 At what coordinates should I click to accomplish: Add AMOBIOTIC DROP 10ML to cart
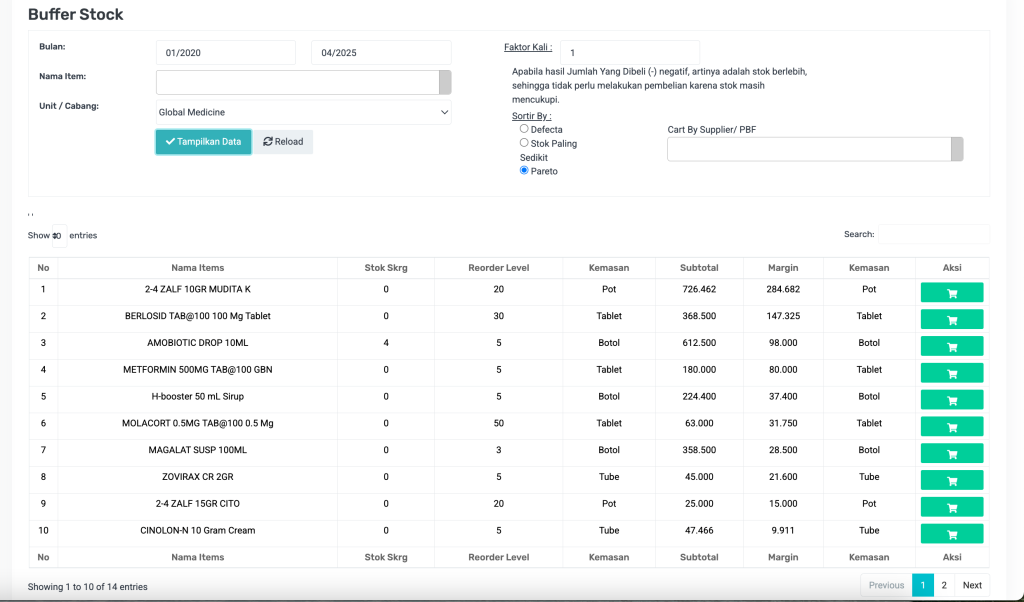tap(951, 346)
